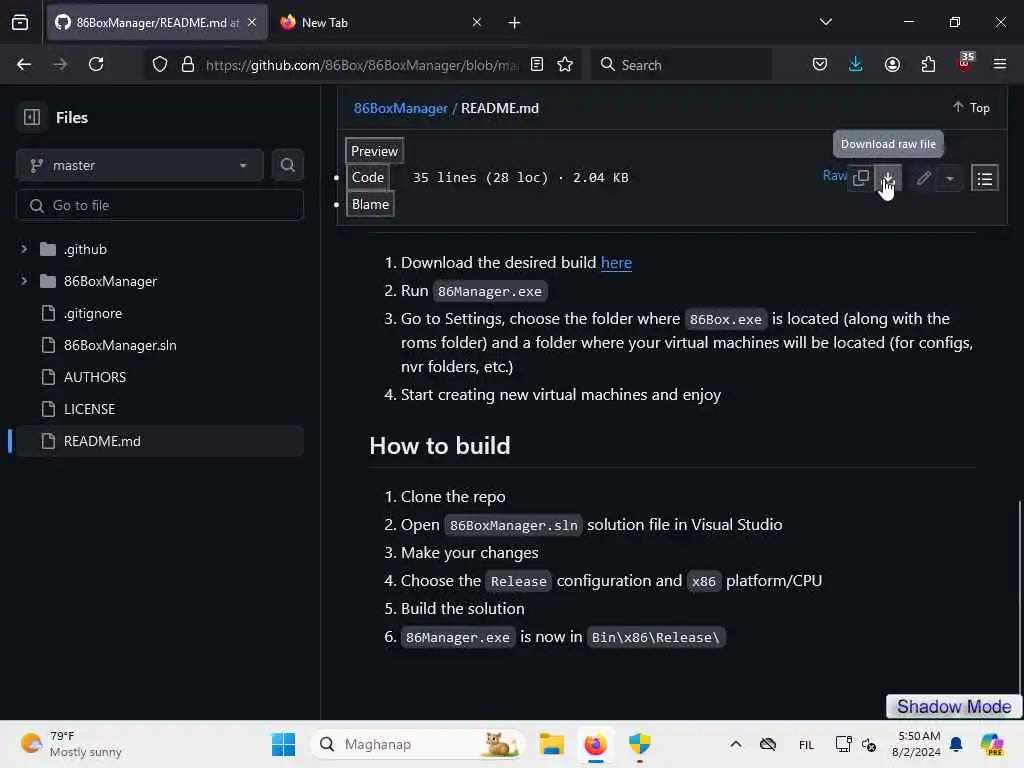Image resolution: width=1024 pixels, height=768 pixels.
Task: Open Firefox downloads panel
Action: [x=856, y=64]
